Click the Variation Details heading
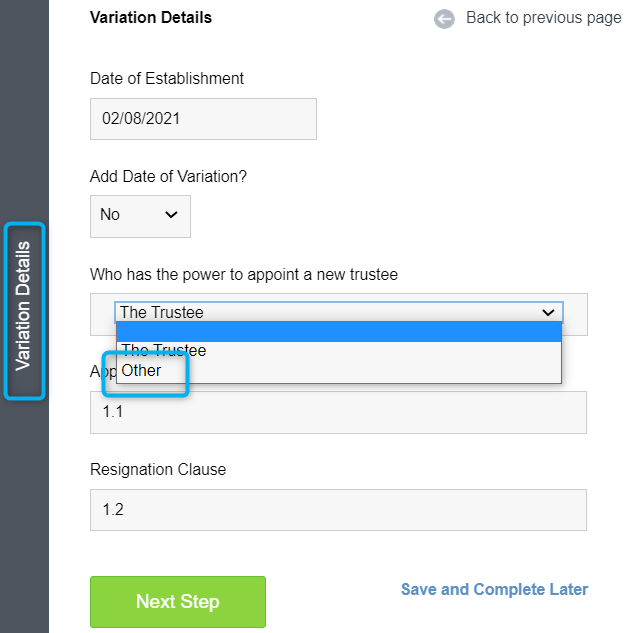 click(151, 17)
